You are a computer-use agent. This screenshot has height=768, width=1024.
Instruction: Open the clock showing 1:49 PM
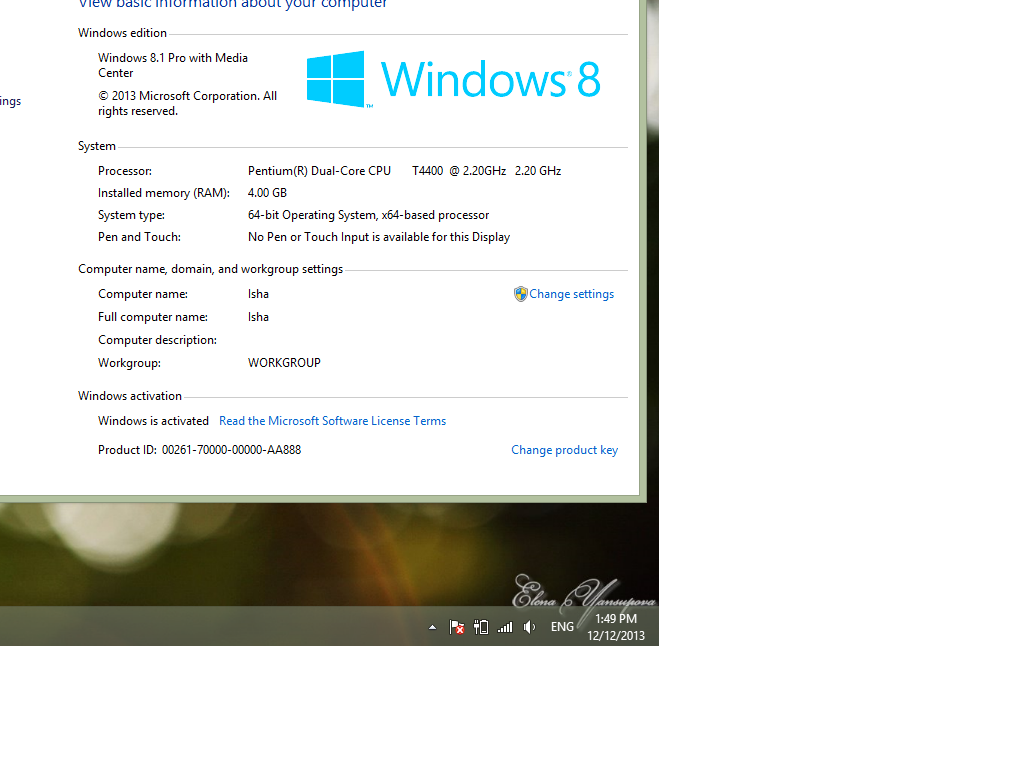pyautogui.click(x=615, y=627)
